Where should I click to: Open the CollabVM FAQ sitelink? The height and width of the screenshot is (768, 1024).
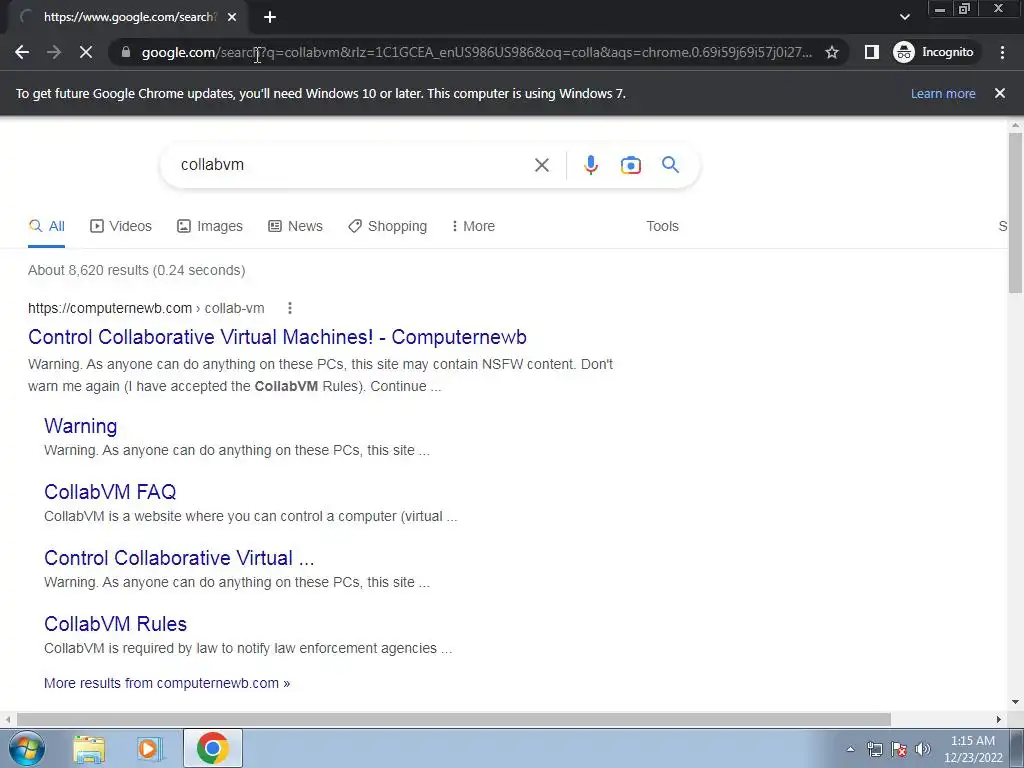(x=110, y=492)
